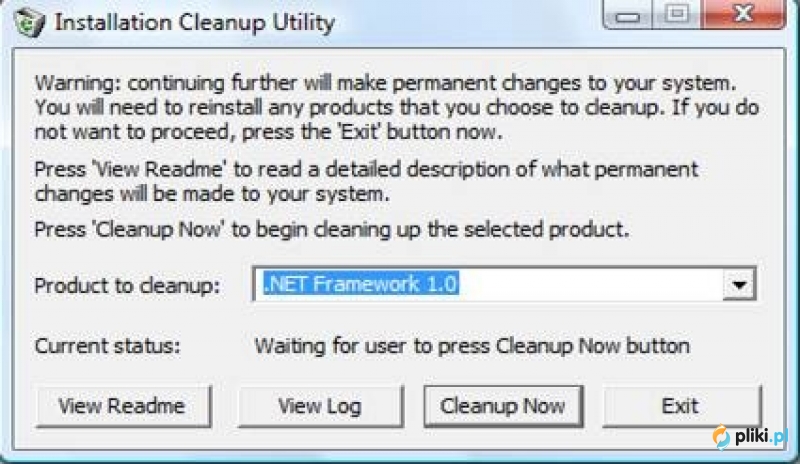Screen dimensions: 800x464
Task: Expand the Product to cleanup dropdown arrow
Action: (739, 284)
